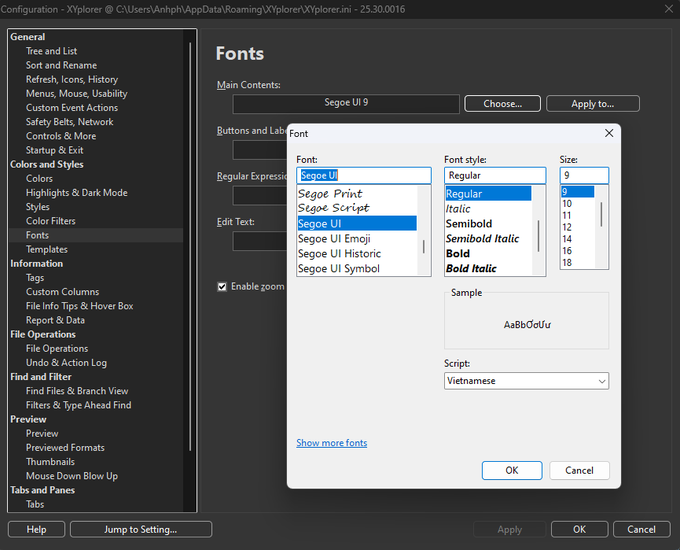Open the Templates settings page
The height and width of the screenshot is (550, 680).
point(46,249)
